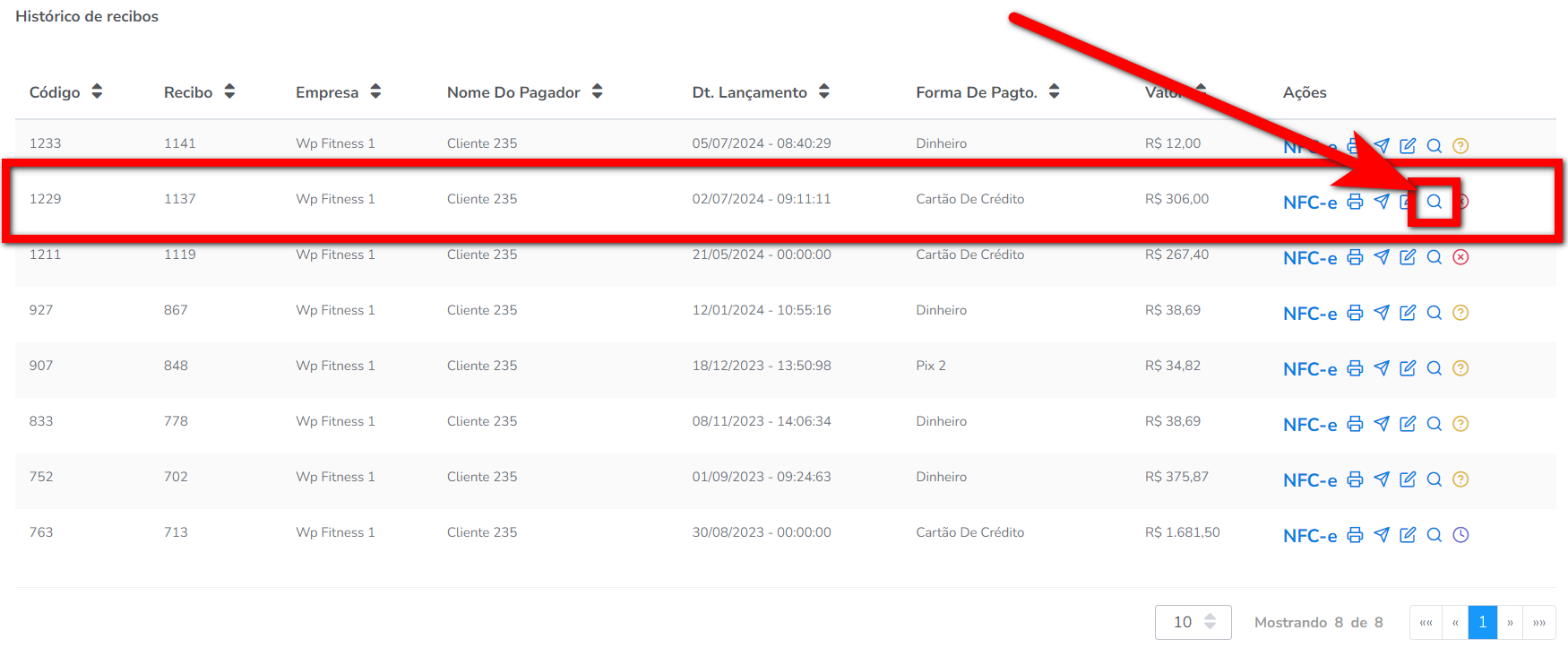Screen dimensions: 1568x656
Task: Sort table by Nome Do Pagador
Action: coord(524,92)
